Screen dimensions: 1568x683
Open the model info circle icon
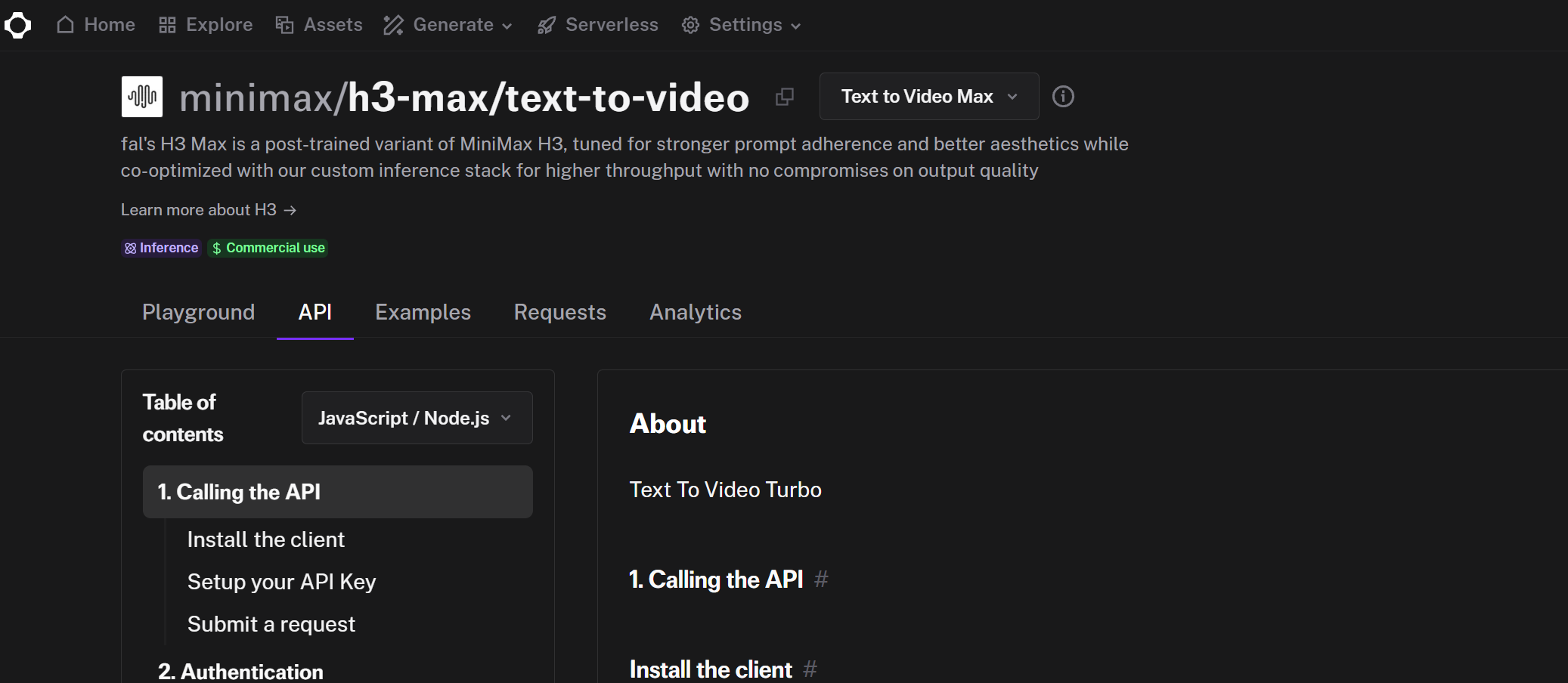1063,97
